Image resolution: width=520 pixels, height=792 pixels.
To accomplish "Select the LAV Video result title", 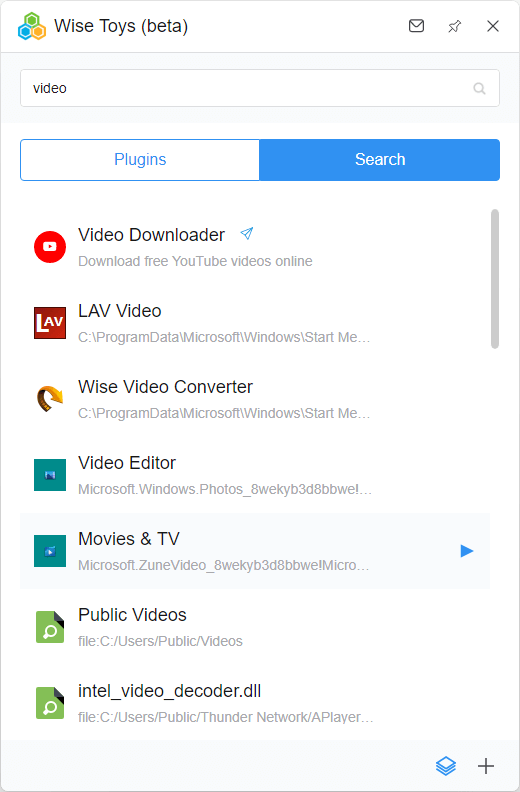I will pos(120,311).
